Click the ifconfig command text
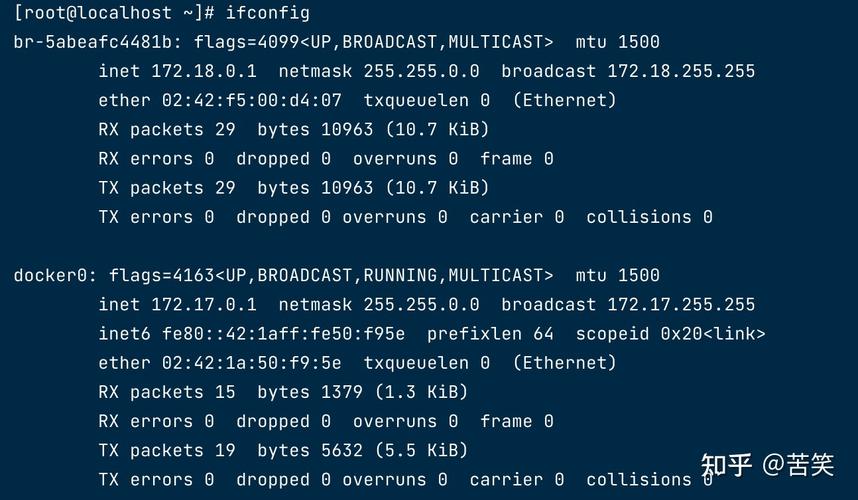This screenshot has width=858, height=500. pos(268,13)
